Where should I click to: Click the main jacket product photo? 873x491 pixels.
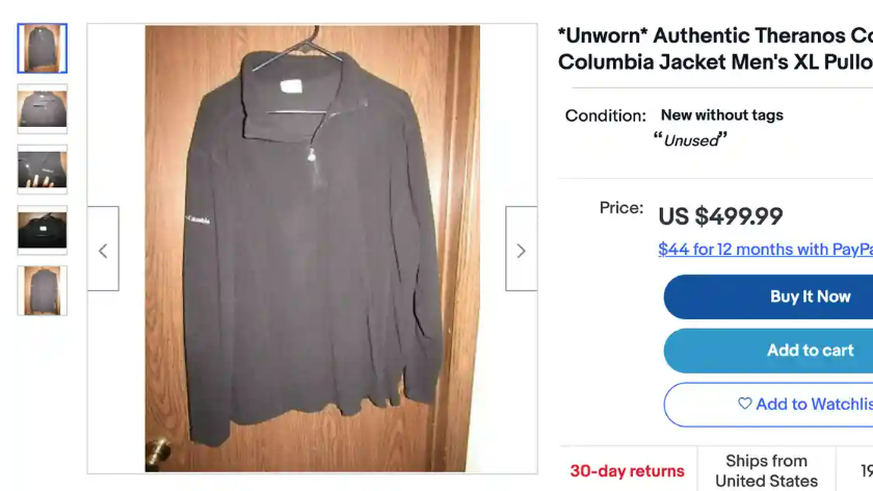[x=312, y=248]
